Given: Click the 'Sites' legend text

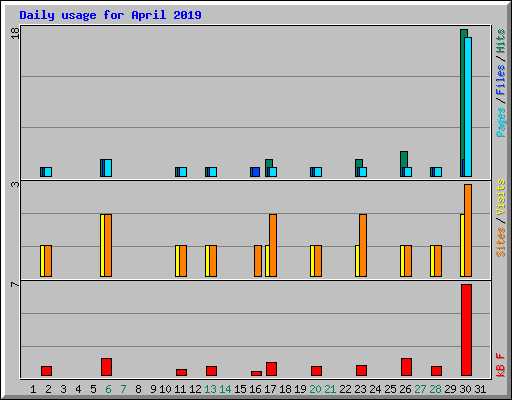Looking at the screenshot, I should pyautogui.click(x=501, y=242).
